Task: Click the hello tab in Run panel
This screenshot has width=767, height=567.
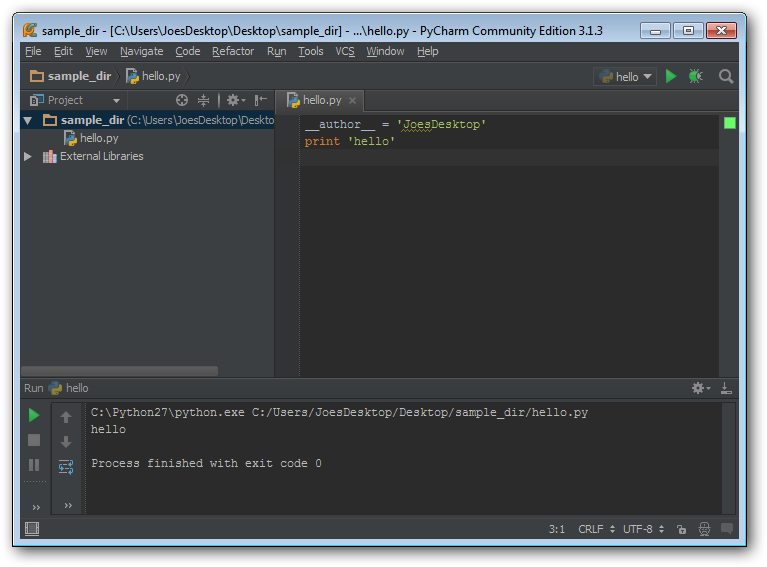Action: (x=69, y=388)
